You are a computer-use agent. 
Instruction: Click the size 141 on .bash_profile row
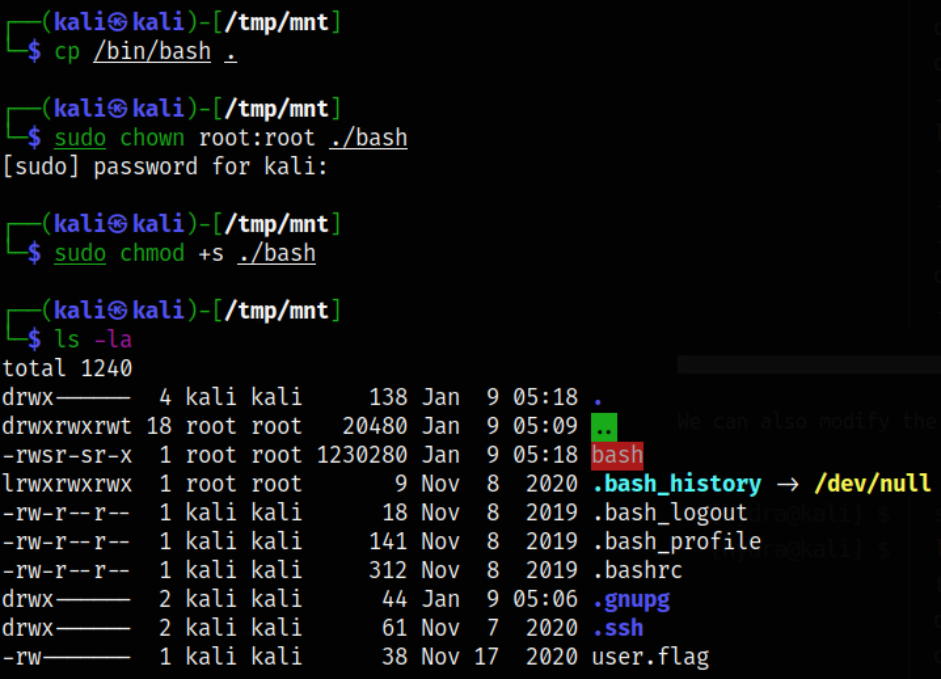click(x=388, y=542)
